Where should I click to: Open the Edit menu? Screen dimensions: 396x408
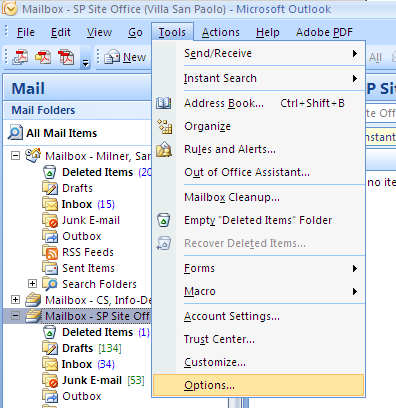pyautogui.click(x=61, y=32)
